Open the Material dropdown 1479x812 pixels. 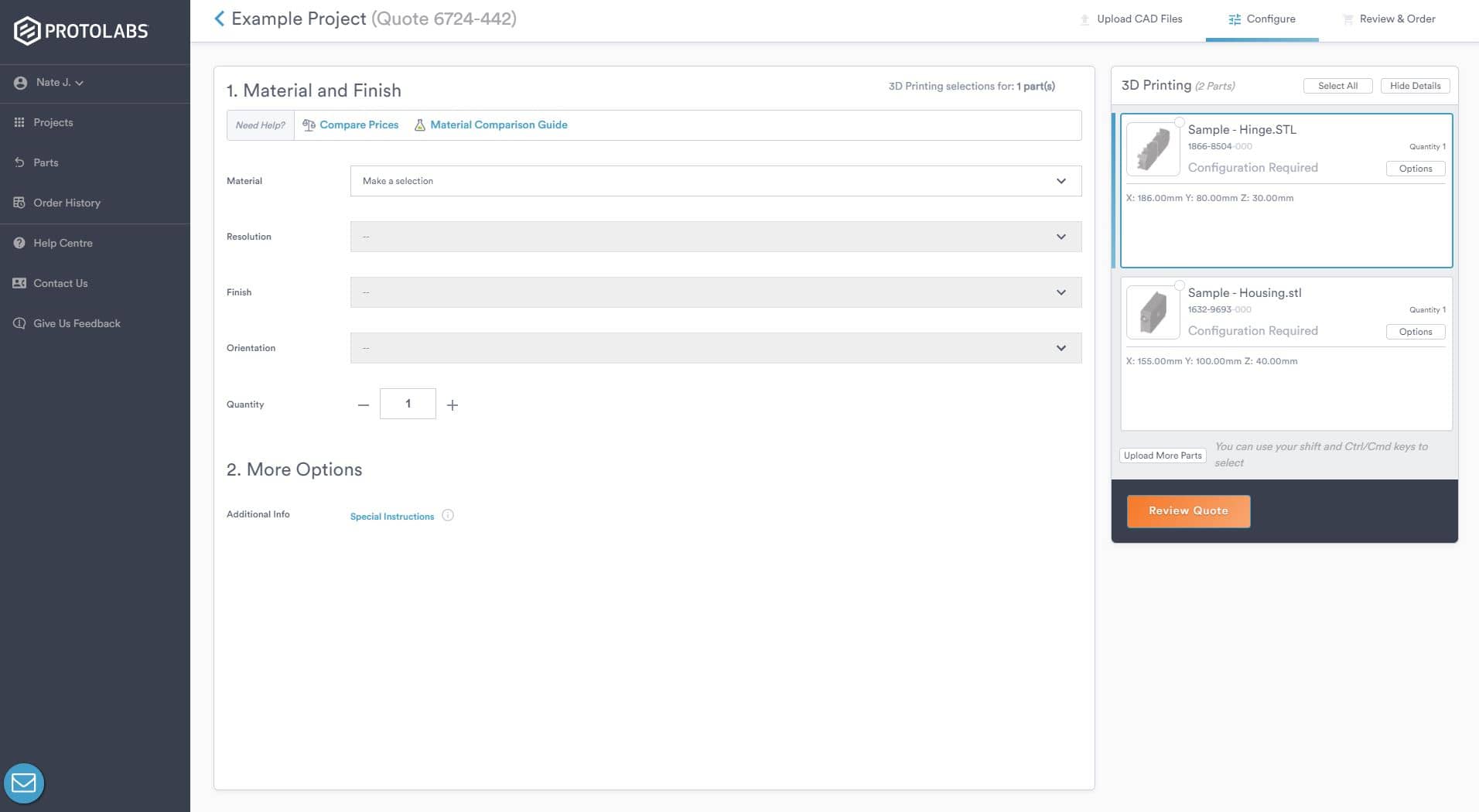(x=716, y=181)
